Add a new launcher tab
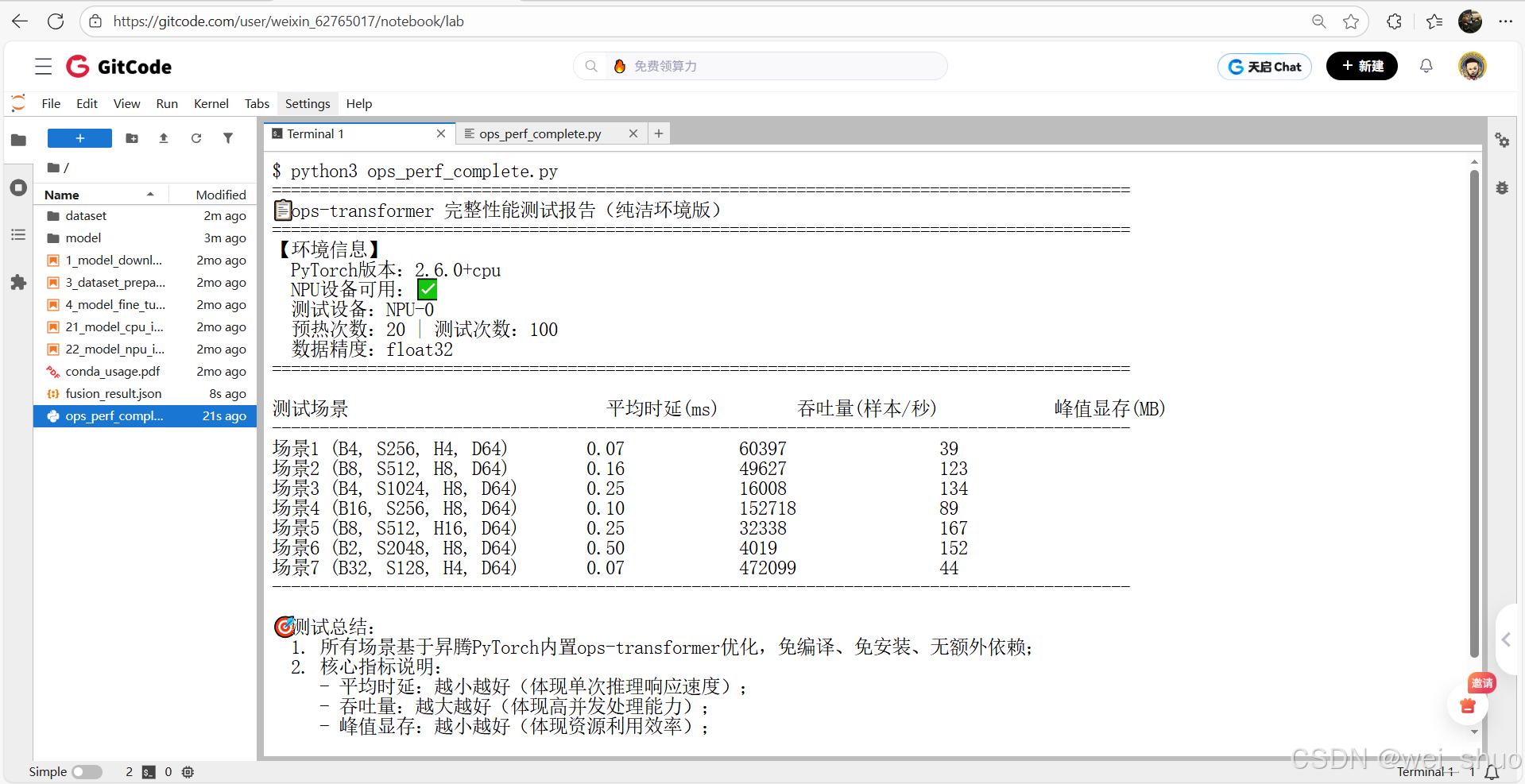The width and height of the screenshot is (1525, 784). 659,133
